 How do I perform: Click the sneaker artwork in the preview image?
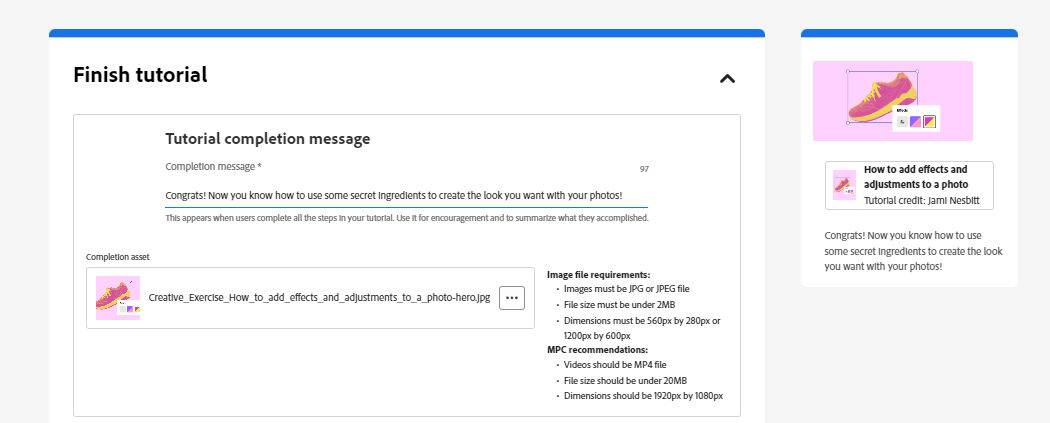point(880,96)
